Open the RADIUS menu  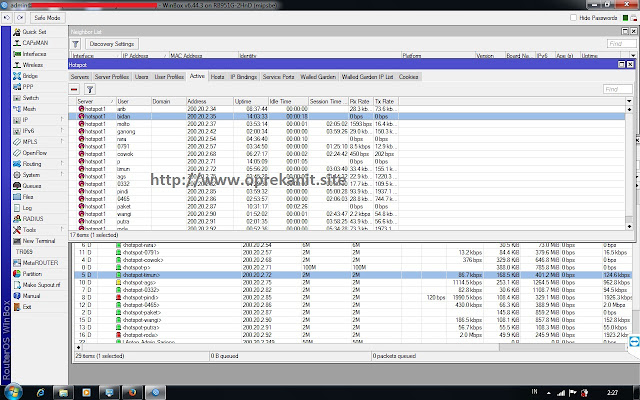(33, 219)
